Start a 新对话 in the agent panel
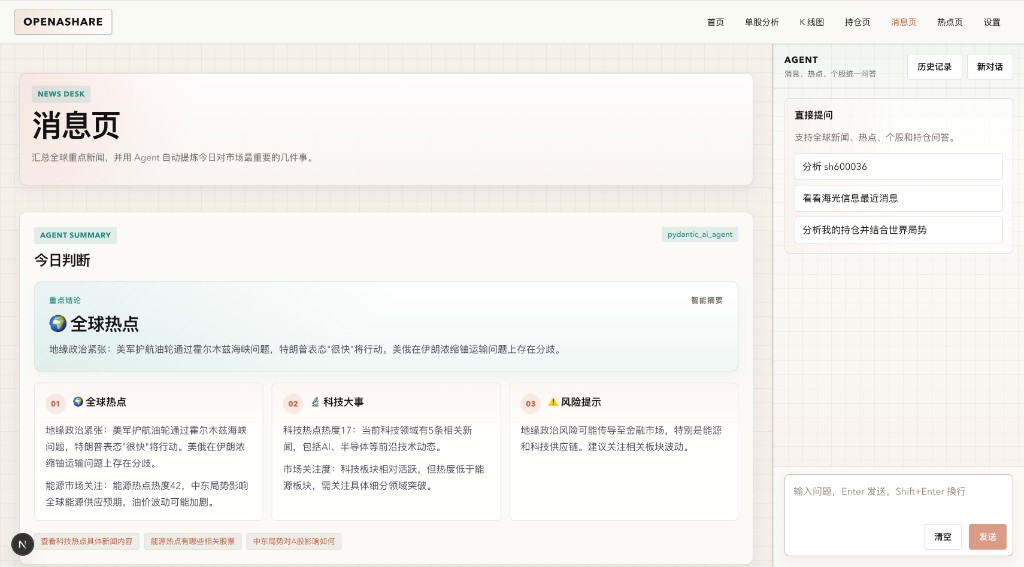1024x567 pixels. coord(989,67)
